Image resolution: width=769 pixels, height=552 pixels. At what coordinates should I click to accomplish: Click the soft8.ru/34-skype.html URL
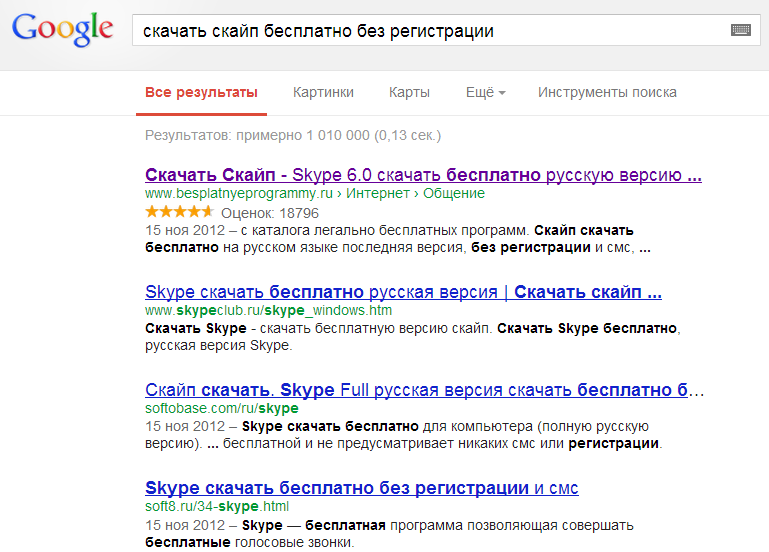coord(217,506)
